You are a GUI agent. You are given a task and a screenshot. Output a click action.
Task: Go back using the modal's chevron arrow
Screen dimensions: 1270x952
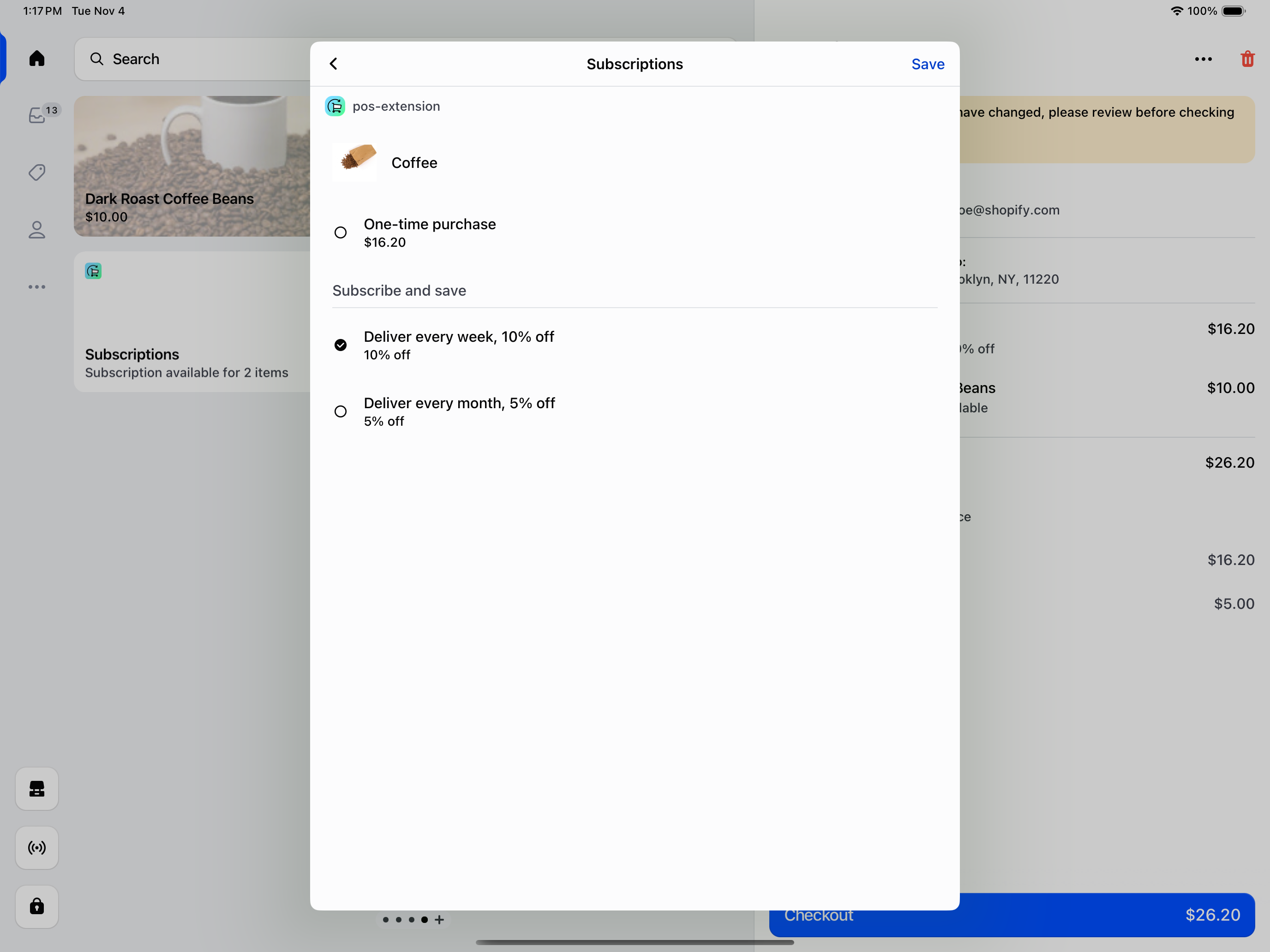pos(334,64)
